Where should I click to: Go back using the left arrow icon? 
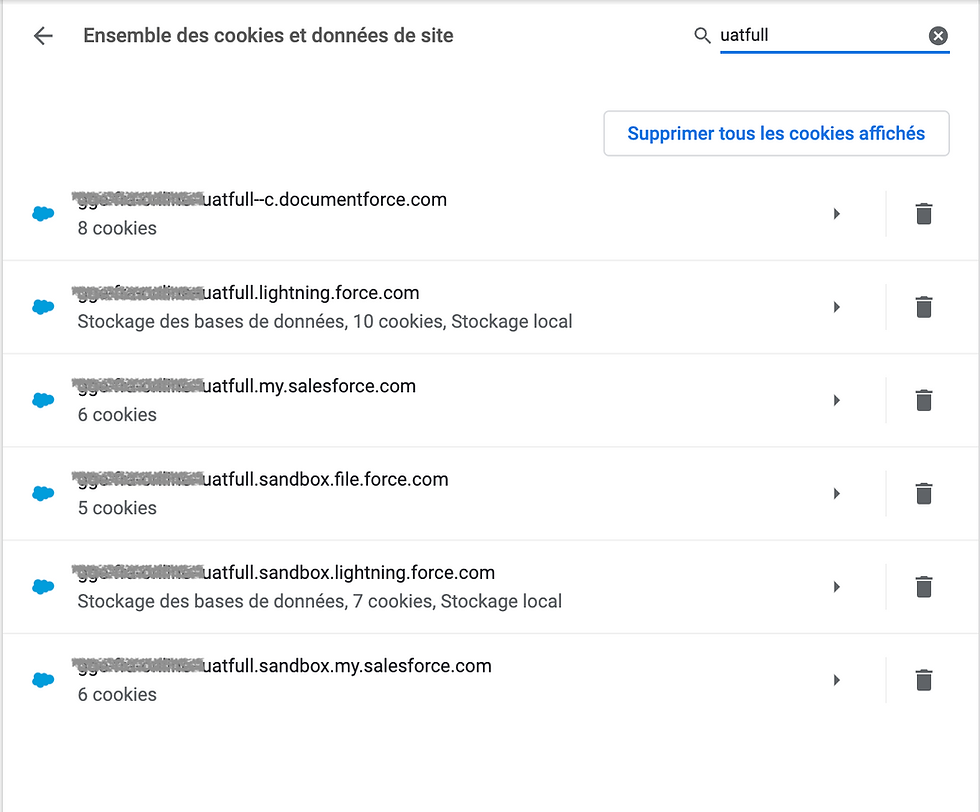(43, 36)
